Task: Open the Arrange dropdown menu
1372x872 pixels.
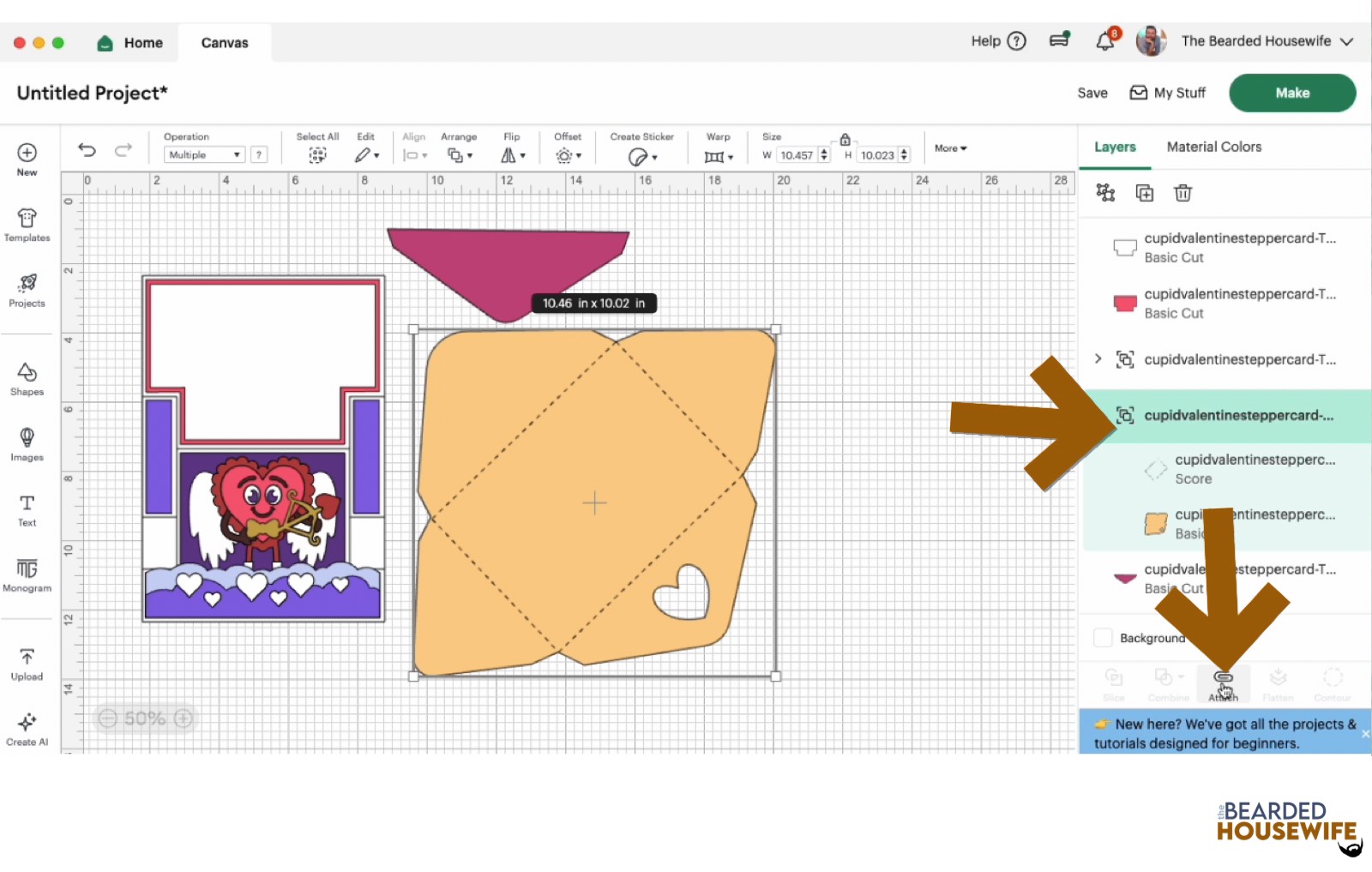Action: click(460, 155)
